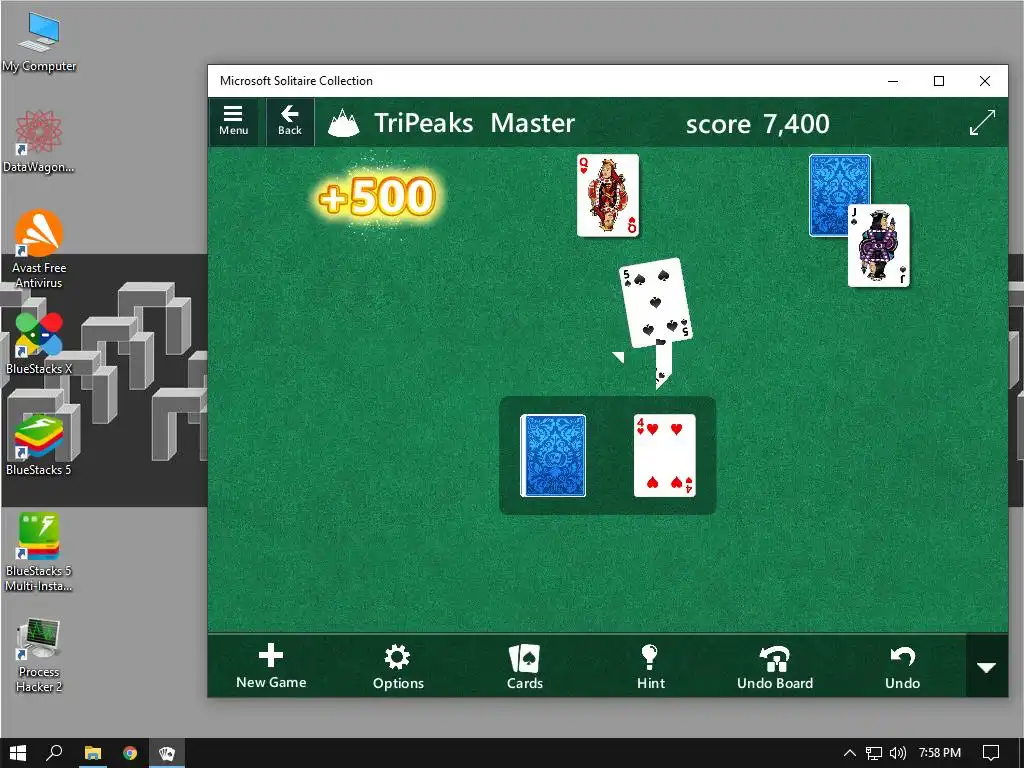This screenshot has height=768, width=1024.
Task: Select the Queen of hearts card
Action: (607, 195)
